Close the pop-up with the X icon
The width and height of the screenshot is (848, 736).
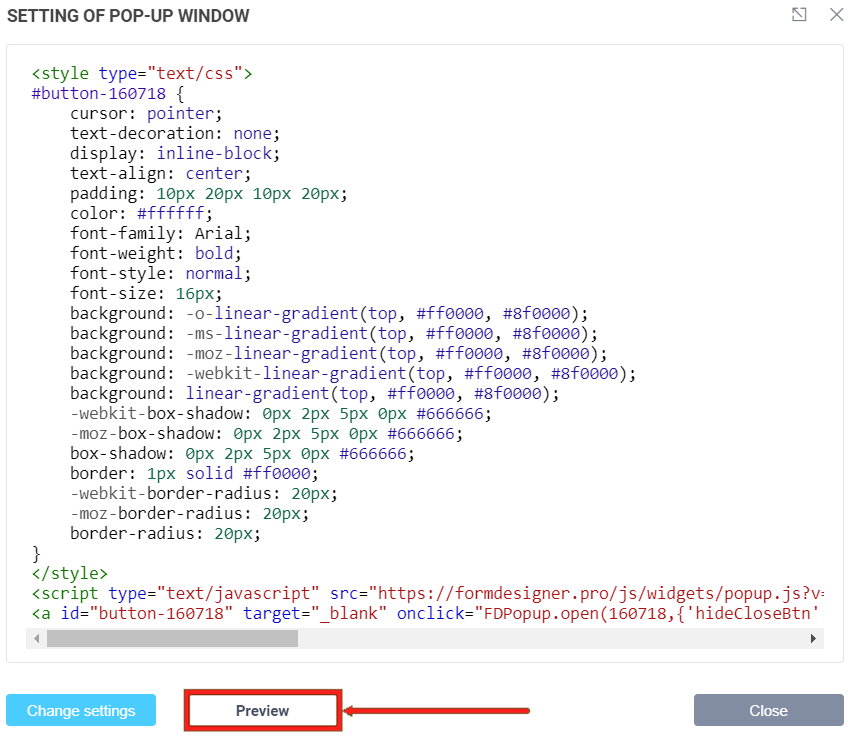click(836, 15)
